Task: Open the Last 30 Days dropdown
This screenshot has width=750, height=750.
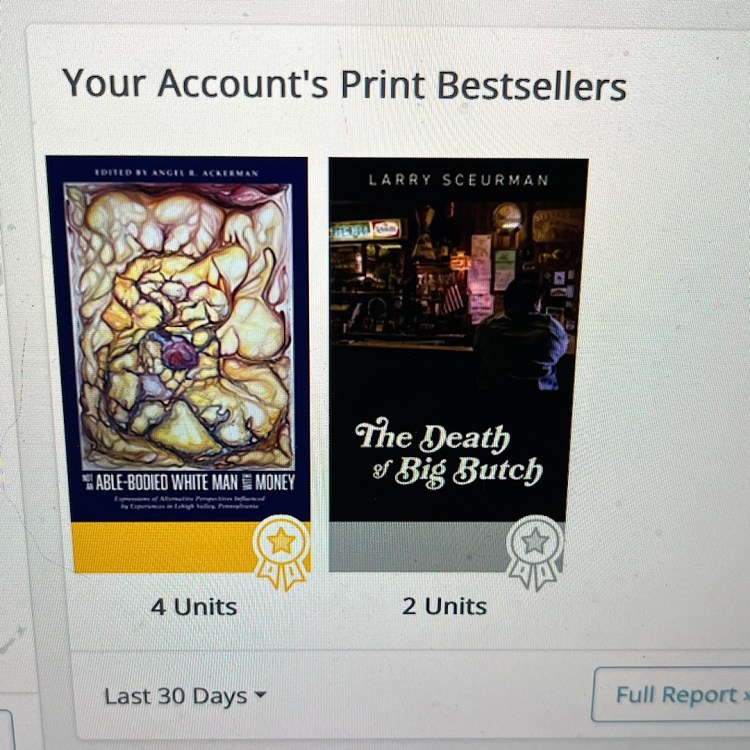Action: tap(185, 696)
